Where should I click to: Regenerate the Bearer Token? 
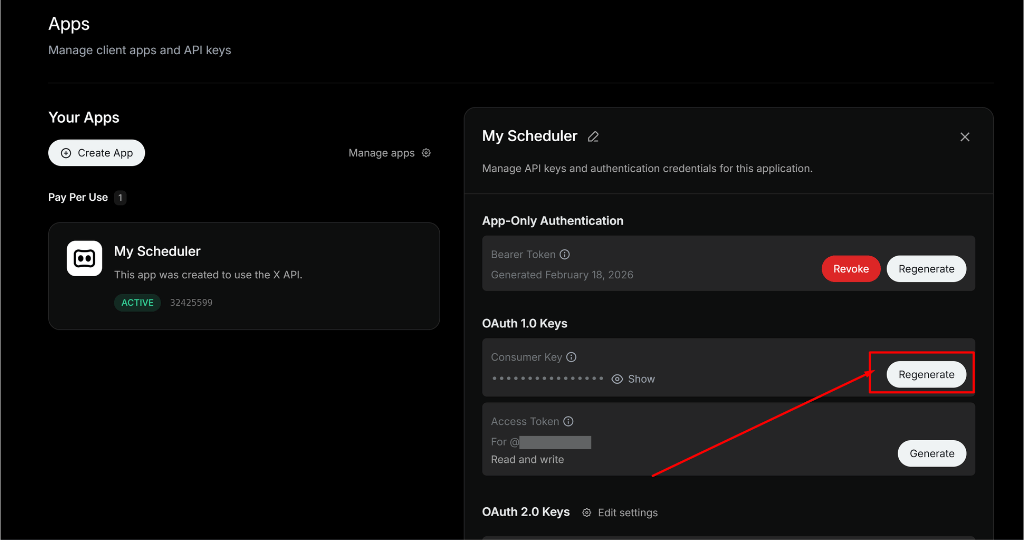click(x=926, y=269)
